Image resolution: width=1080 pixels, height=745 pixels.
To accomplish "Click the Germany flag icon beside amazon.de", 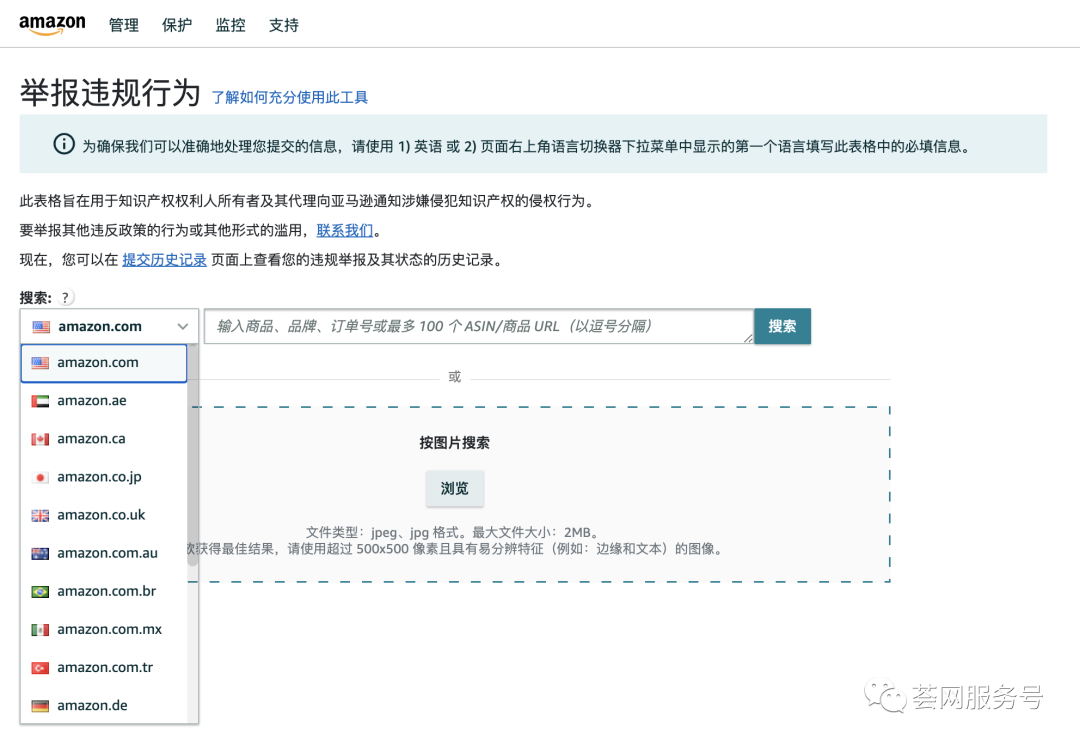I will tap(39, 705).
